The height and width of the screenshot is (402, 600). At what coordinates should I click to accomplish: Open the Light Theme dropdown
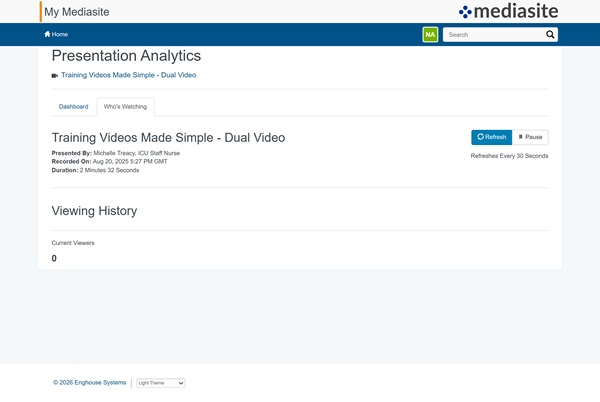(161, 383)
